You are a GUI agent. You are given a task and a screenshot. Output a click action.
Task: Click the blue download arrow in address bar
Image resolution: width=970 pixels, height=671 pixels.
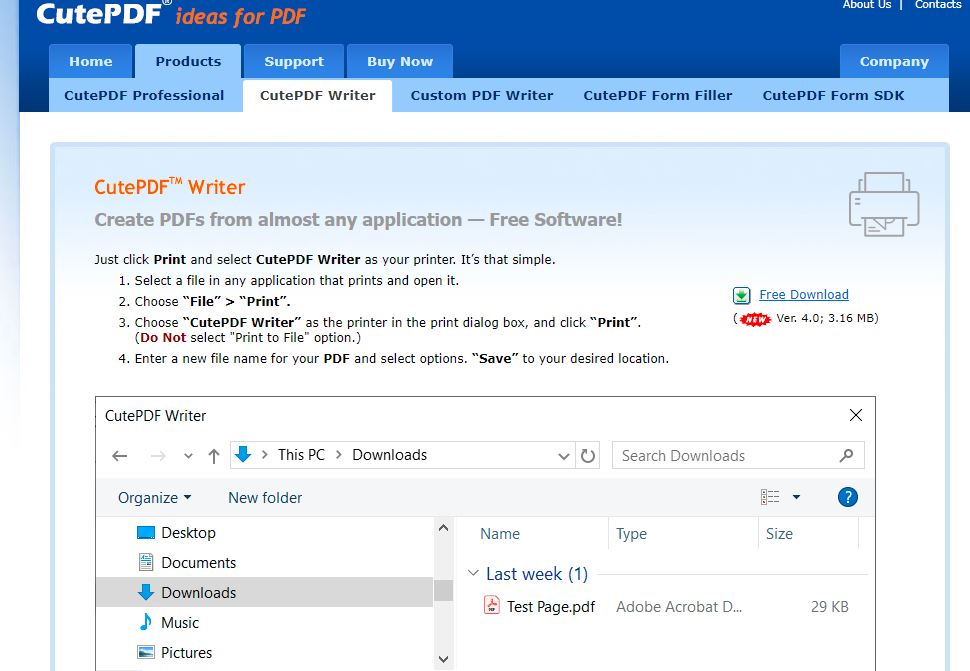tap(243, 455)
